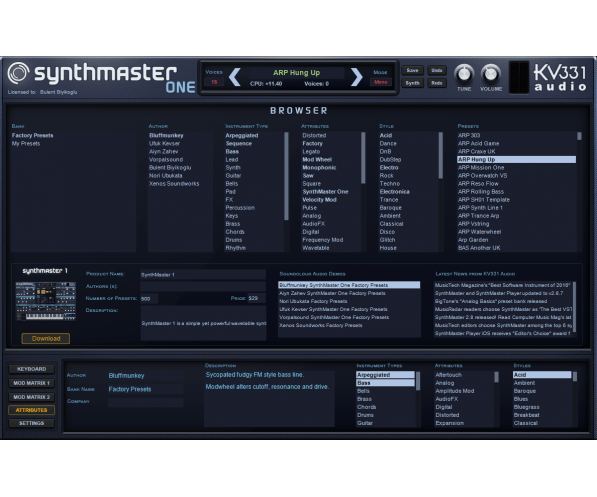Toggle Monophonic attribute filter
The height and width of the screenshot is (497, 597).
pyautogui.click(x=319, y=168)
